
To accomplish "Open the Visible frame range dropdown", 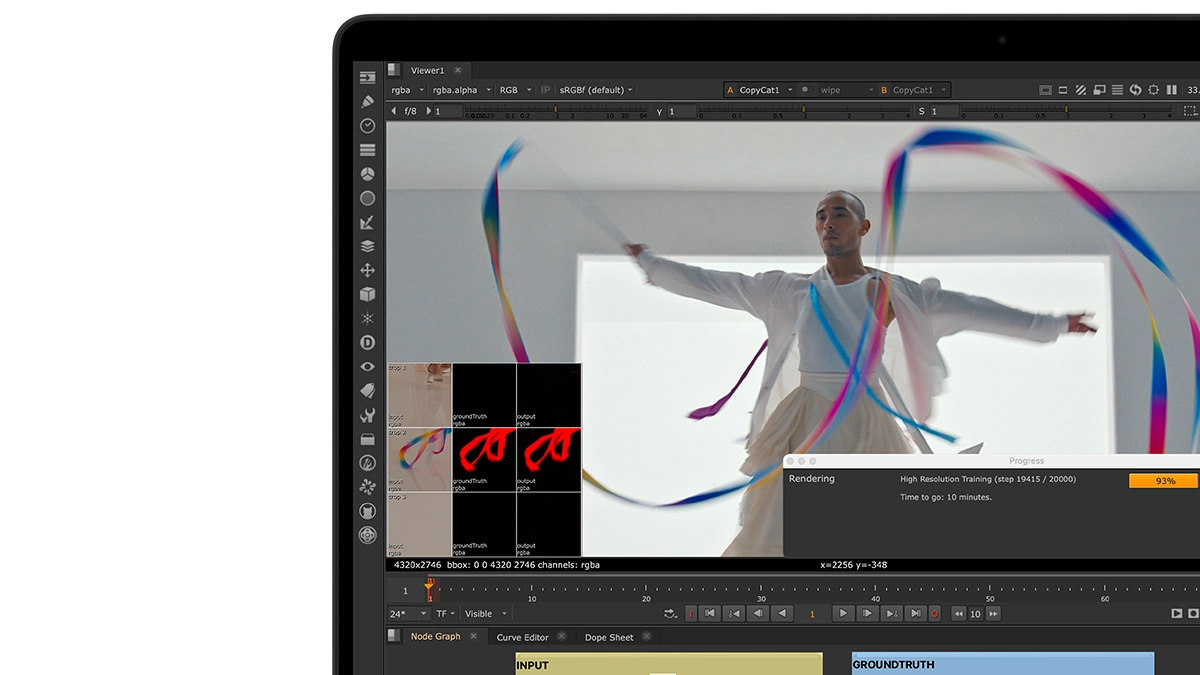I will coord(485,614).
